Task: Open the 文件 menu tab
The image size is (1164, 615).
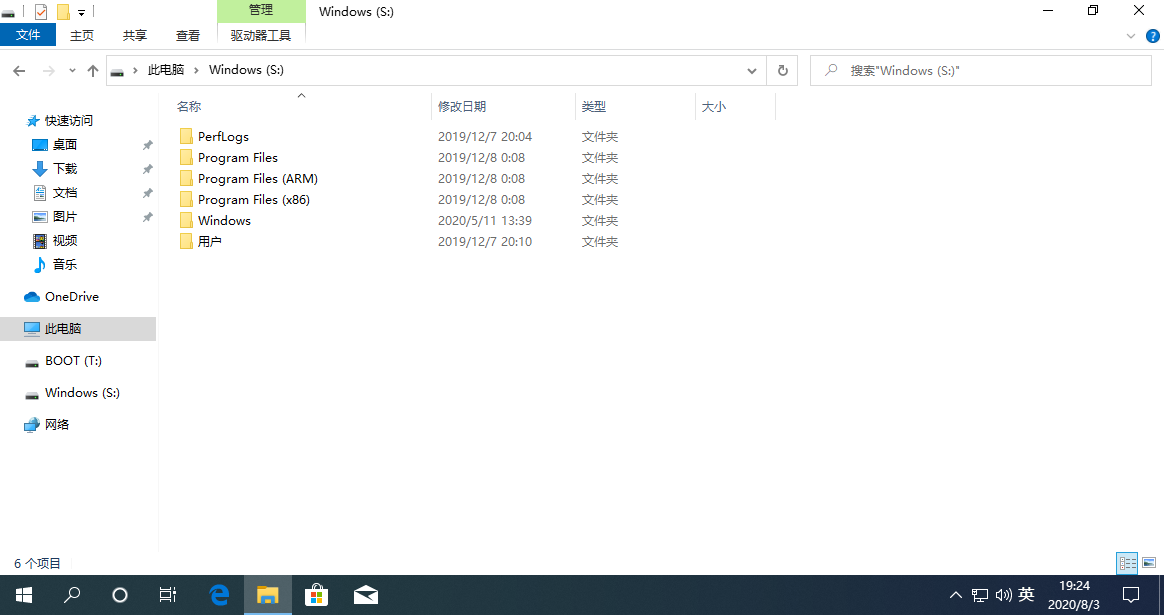Action: [27, 35]
